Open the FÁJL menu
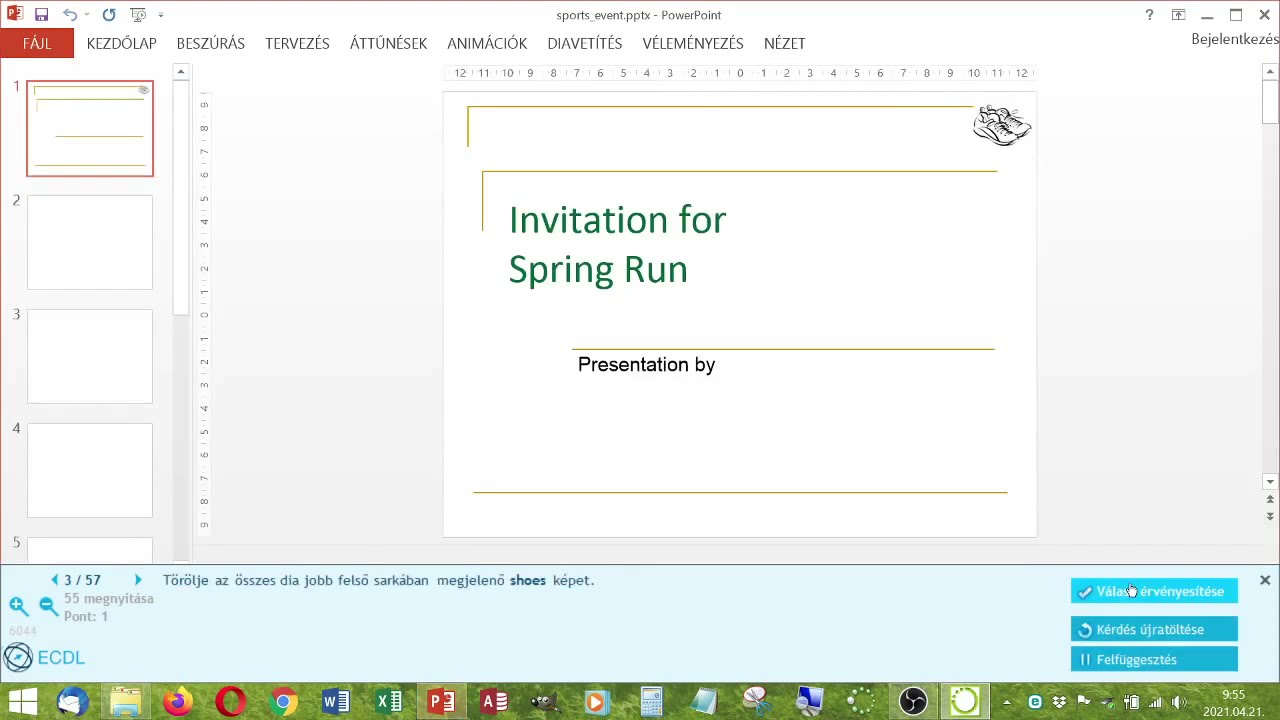The height and width of the screenshot is (720, 1280). [37, 43]
